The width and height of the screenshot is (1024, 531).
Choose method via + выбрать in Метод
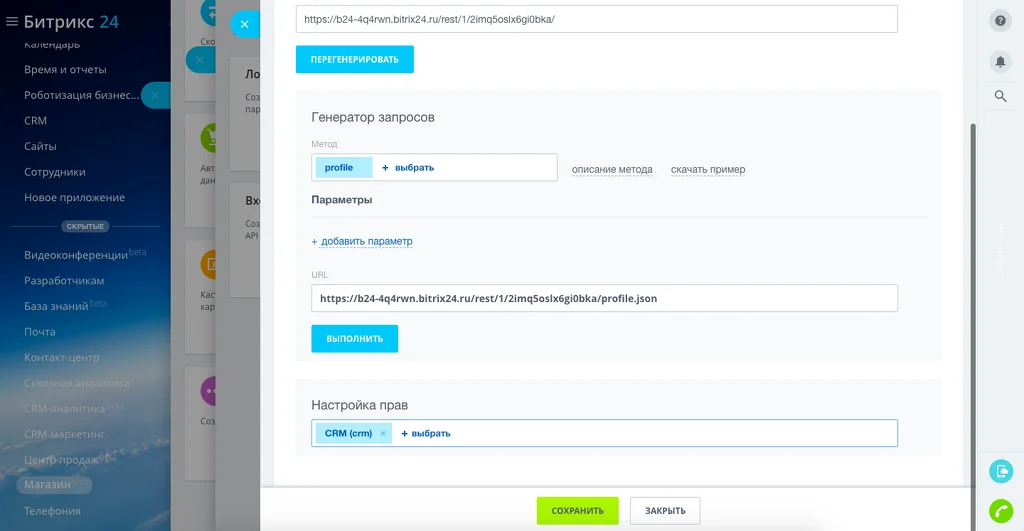point(408,168)
